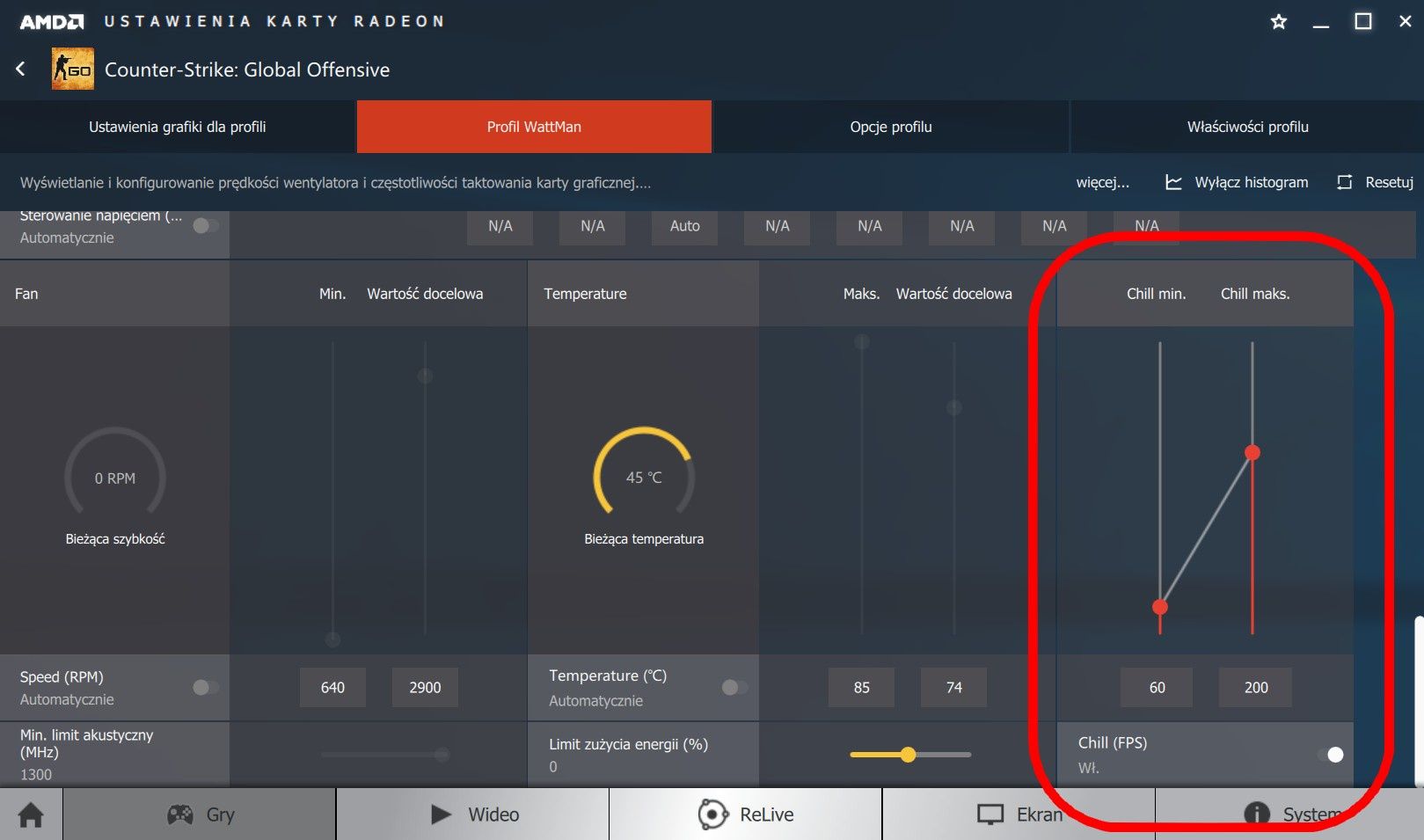Click the Temperature section header
The width and height of the screenshot is (1424, 840).
pos(585,294)
